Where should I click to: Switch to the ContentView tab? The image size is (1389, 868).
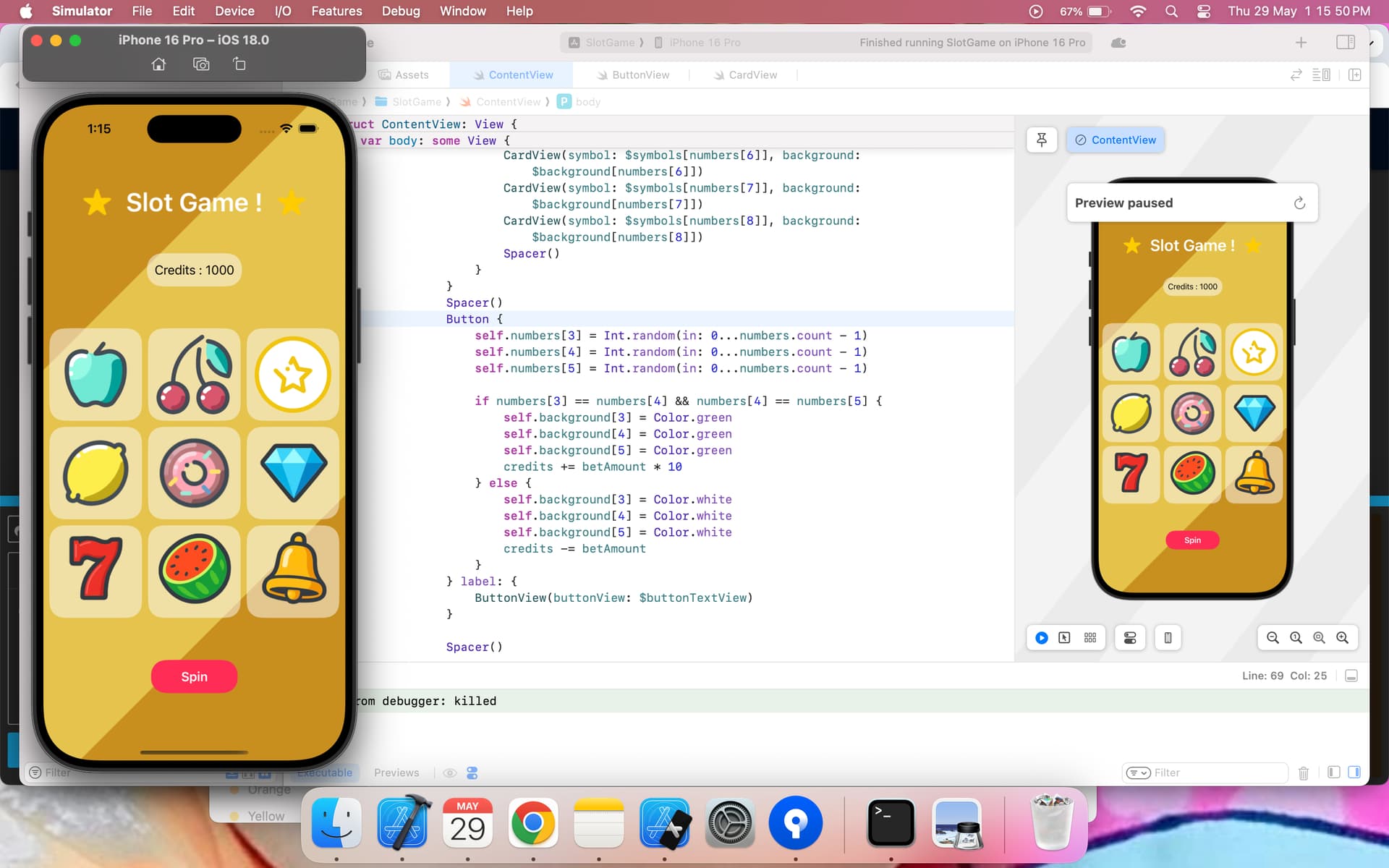(512, 75)
